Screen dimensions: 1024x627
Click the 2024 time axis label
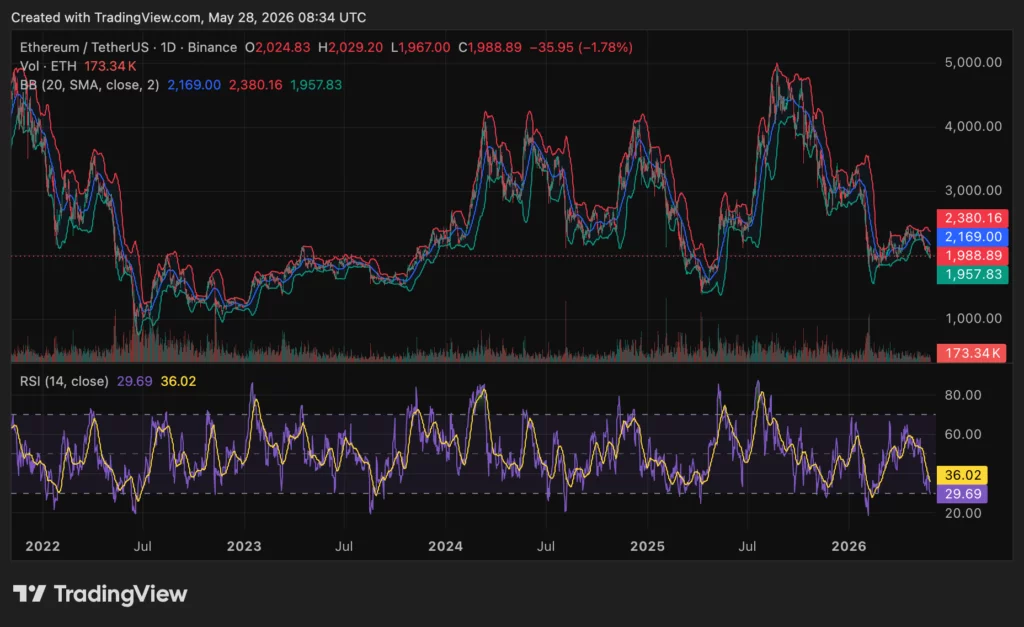445,547
